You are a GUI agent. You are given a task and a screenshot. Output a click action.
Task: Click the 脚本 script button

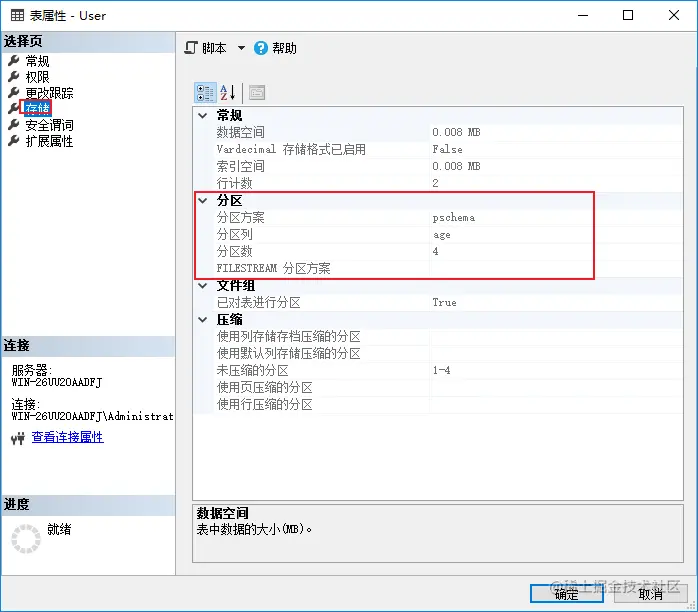click(x=205, y=48)
